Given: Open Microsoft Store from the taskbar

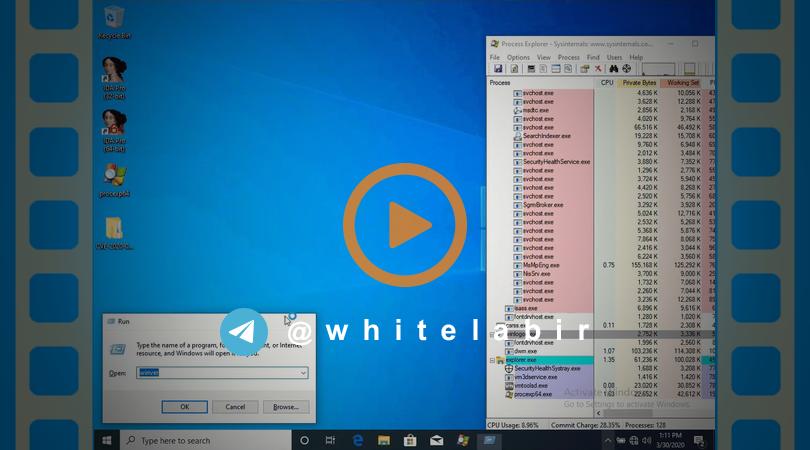Looking at the screenshot, I should tap(410, 440).
